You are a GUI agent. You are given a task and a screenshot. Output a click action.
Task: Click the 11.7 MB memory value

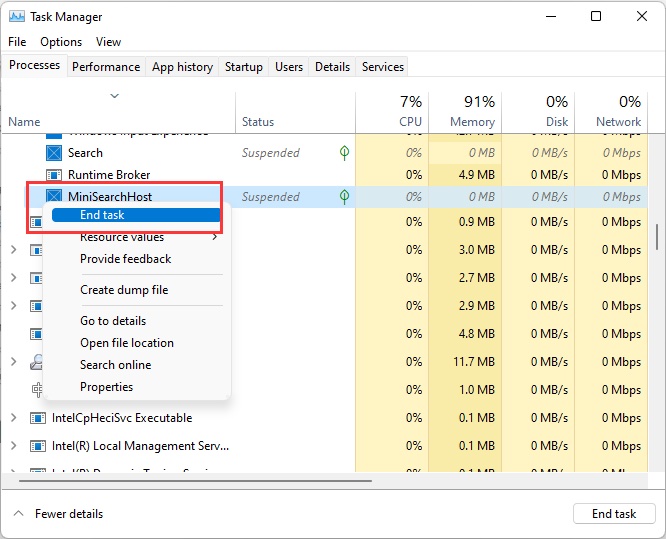[474, 362]
